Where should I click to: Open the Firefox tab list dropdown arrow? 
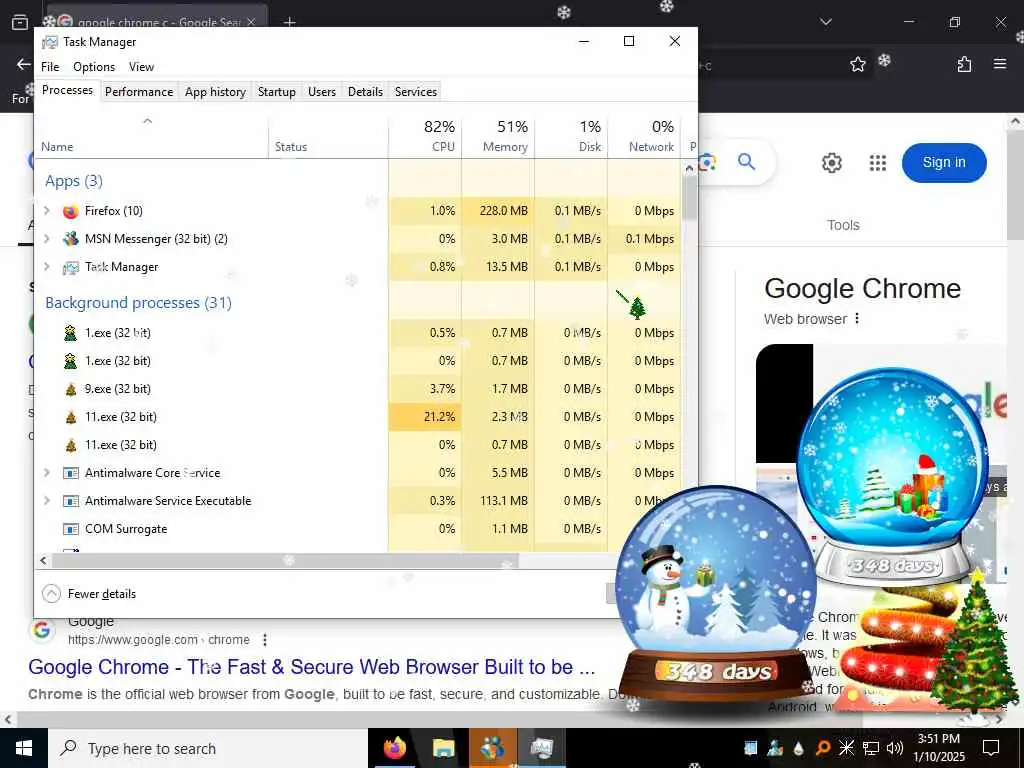tap(826, 22)
